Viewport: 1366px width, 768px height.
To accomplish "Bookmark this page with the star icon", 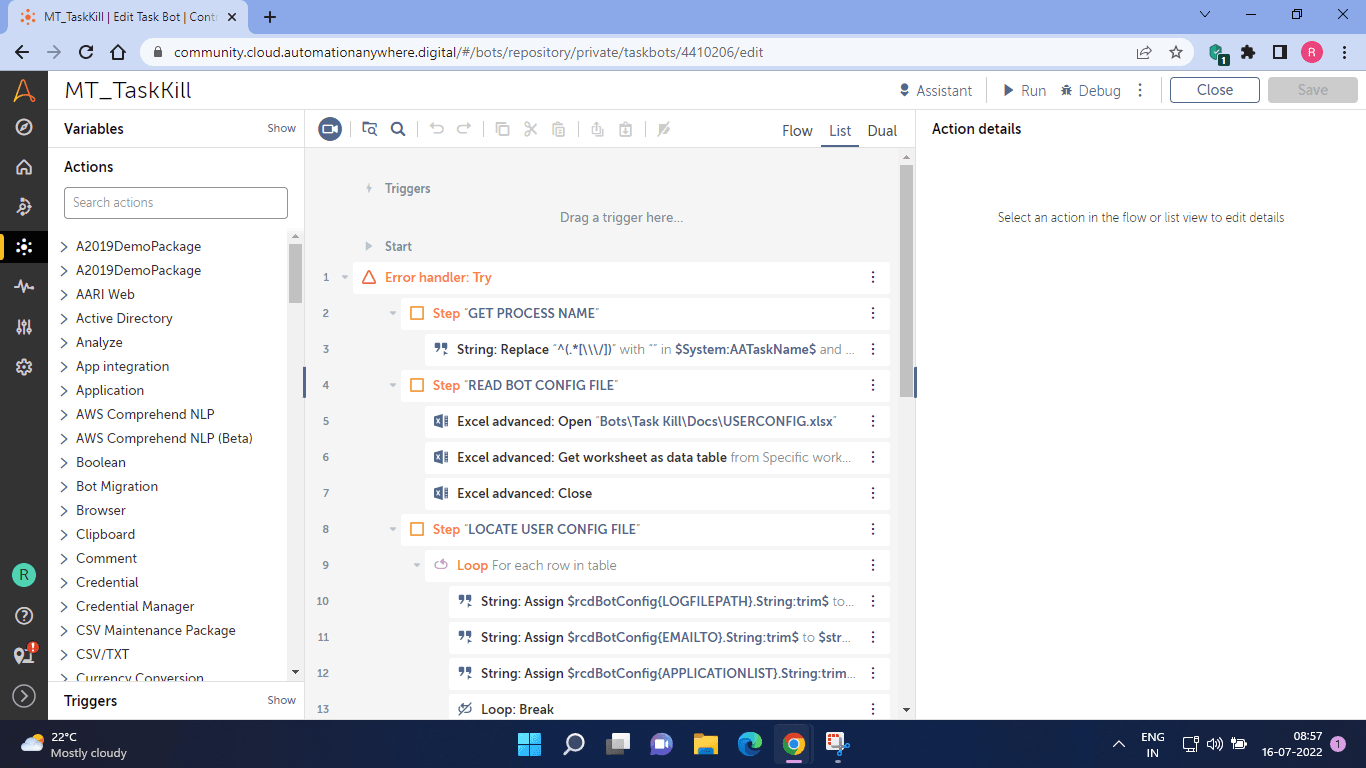I will 1176,52.
